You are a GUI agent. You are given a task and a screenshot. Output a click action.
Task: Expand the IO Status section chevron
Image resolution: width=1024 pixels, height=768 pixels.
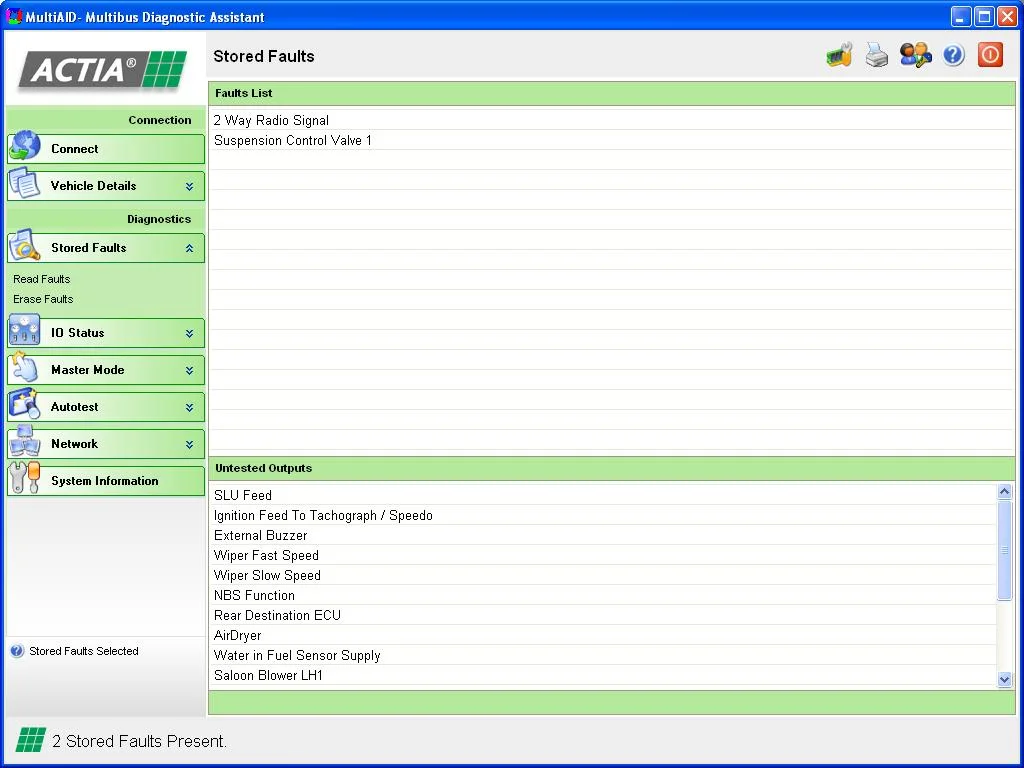(x=189, y=334)
